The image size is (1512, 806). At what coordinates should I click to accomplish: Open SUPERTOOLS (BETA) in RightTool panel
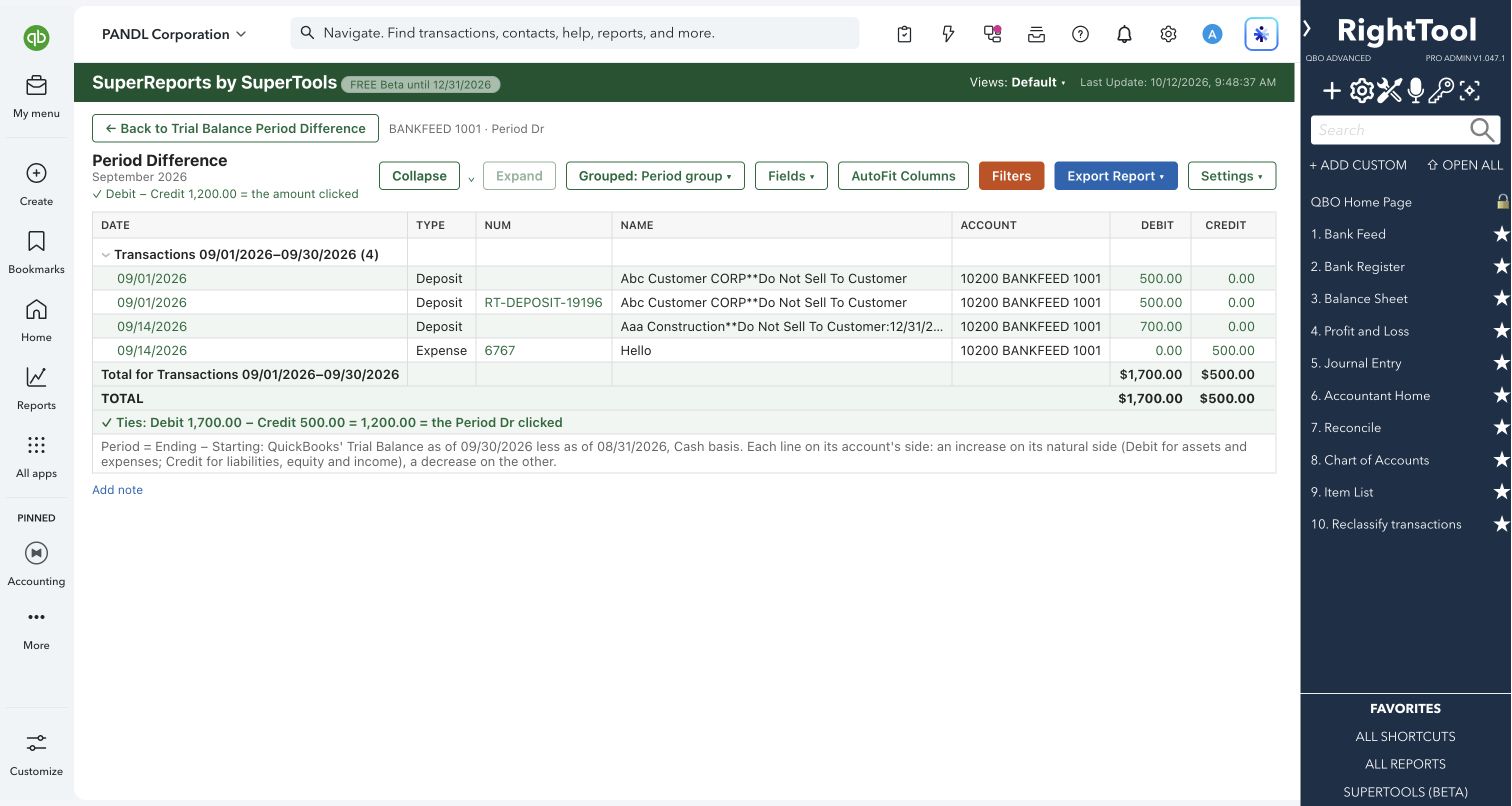click(x=1405, y=792)
